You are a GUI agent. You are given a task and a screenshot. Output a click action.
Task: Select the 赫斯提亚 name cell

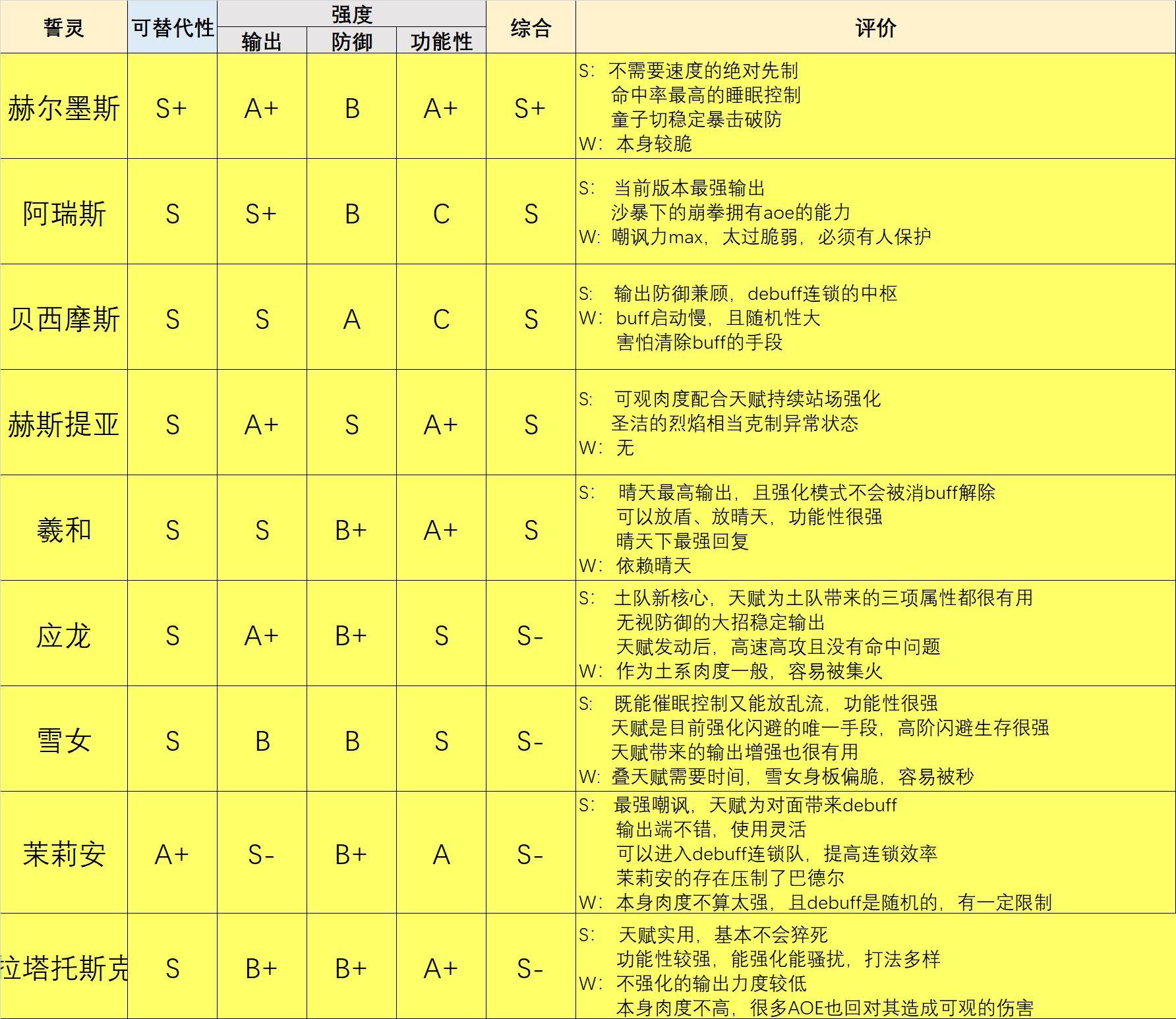(x=63, y=422)
